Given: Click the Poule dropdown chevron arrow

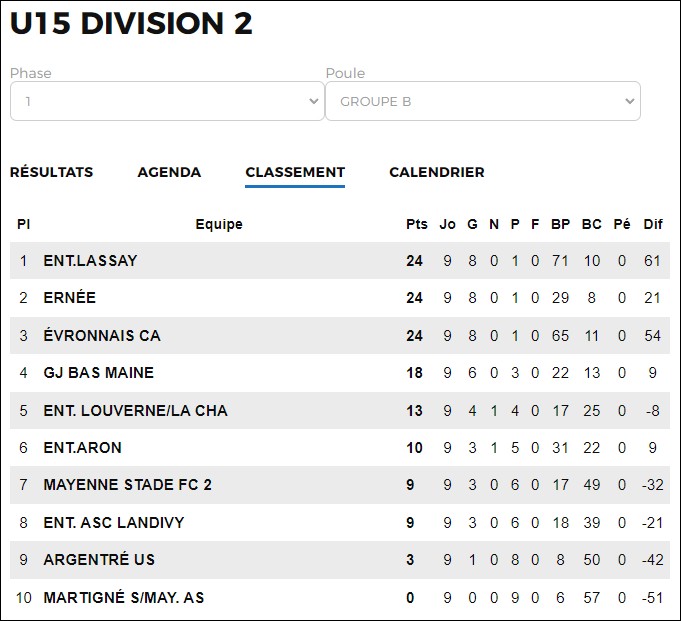Looking at the screenshot, I should point(629,102).
